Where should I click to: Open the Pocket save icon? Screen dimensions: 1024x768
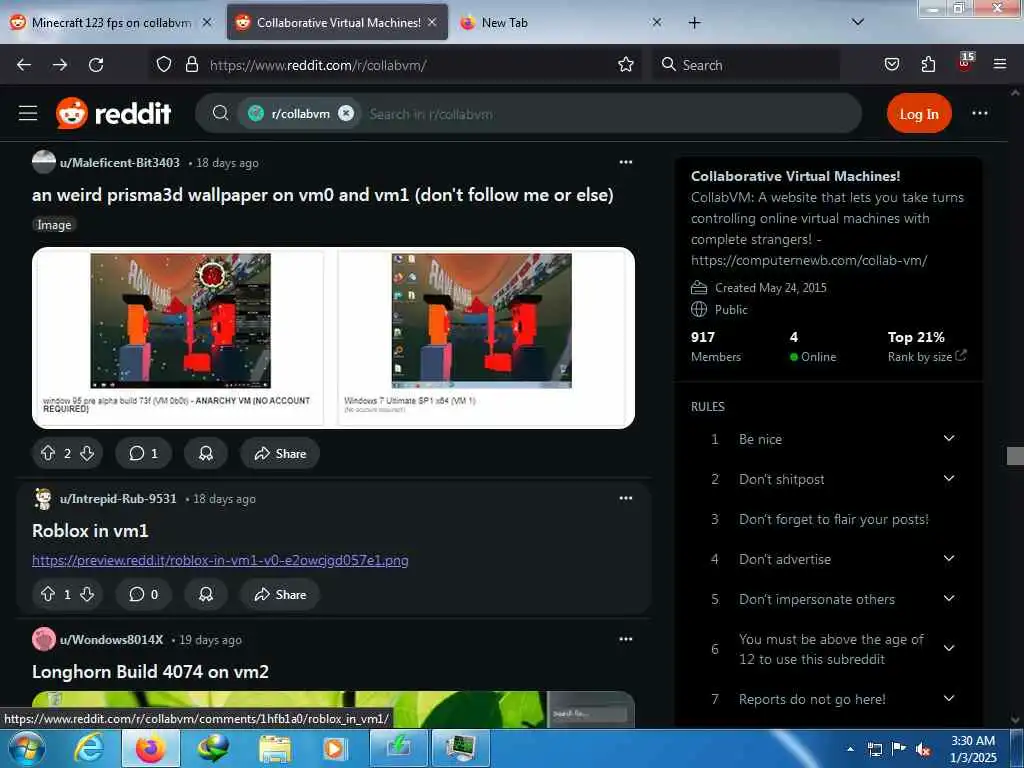pos(891,65)
